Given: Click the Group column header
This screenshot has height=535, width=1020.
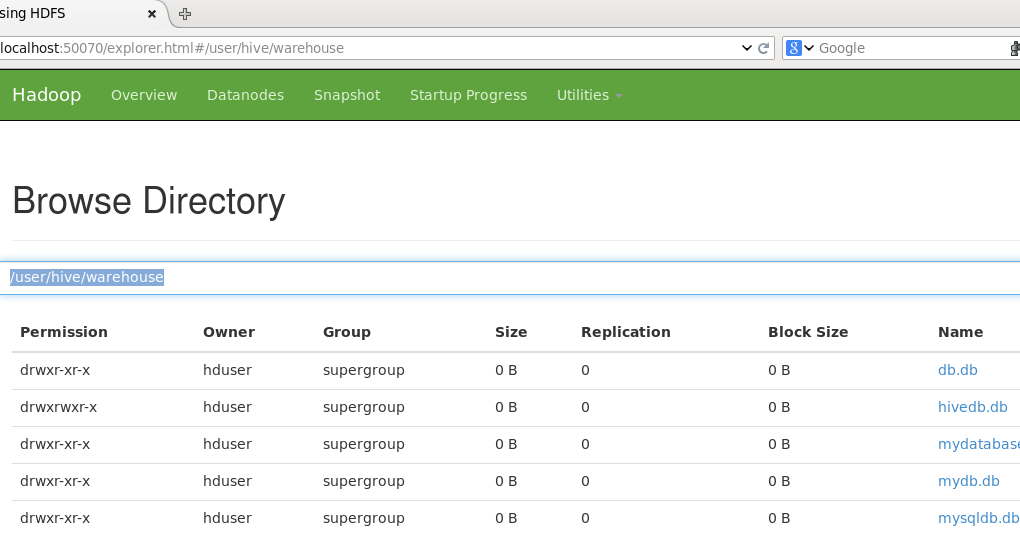Looking at the screenshot, I should [347, 332].
